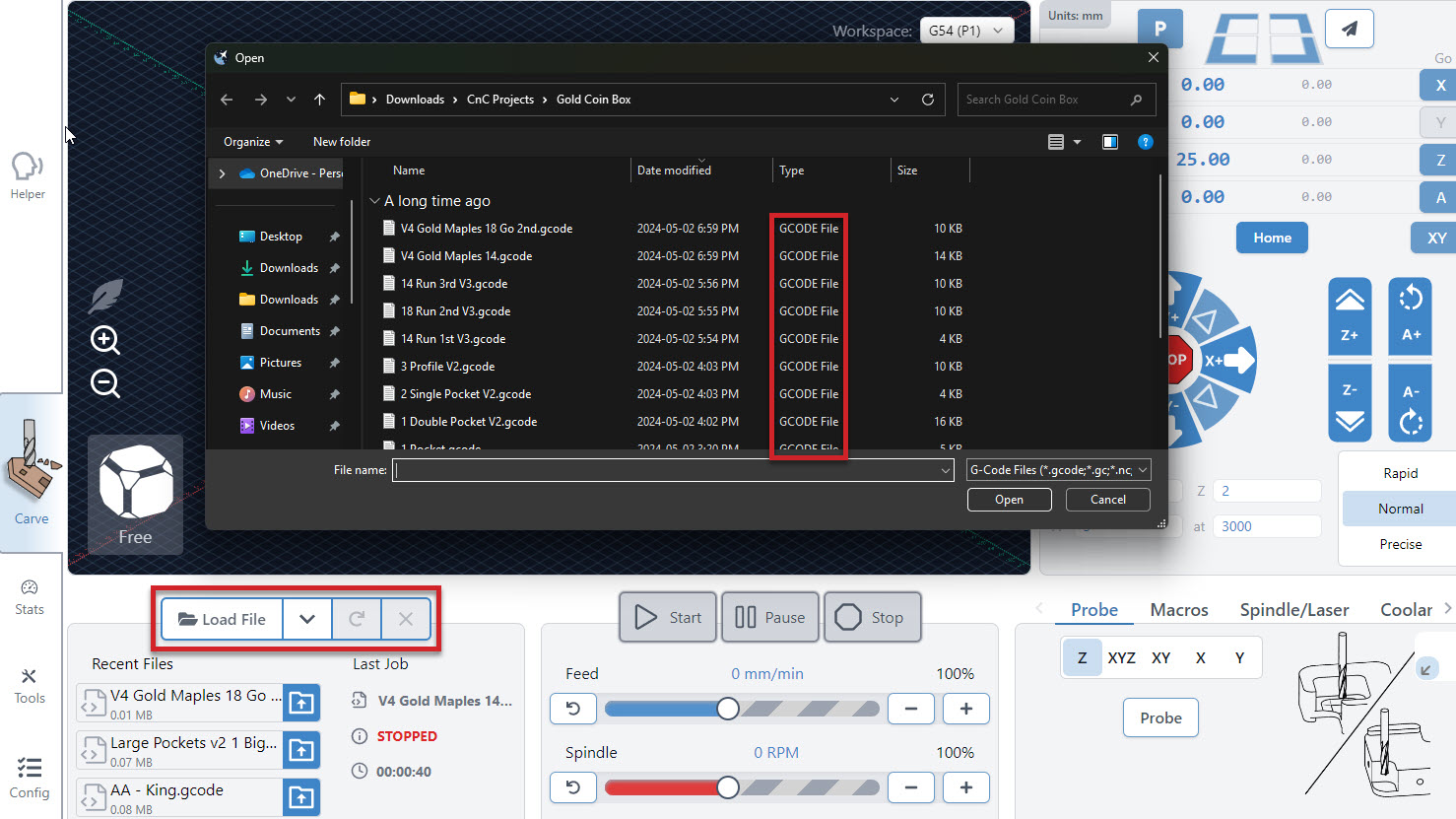1456x819 pixels.
Task: Switch to the Spindle/Laser tab
Action: click(x=1293, y=610)
